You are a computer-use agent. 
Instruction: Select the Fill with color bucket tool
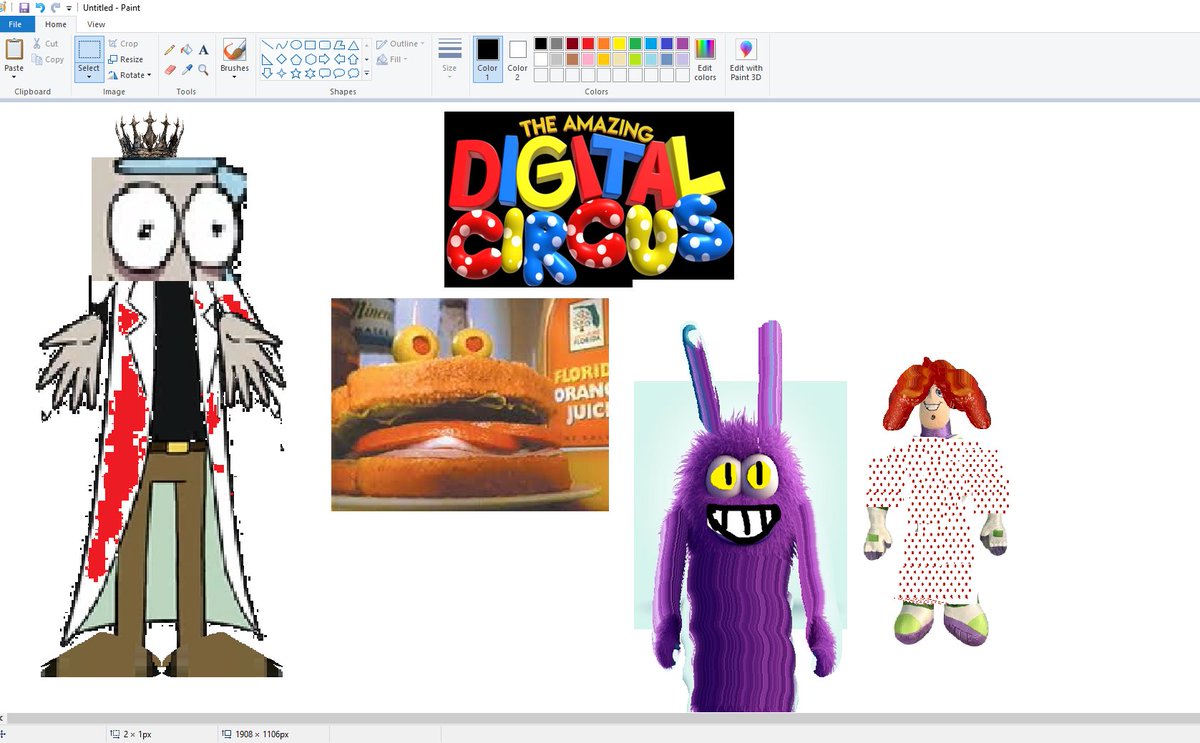click(x=186, y=49)
